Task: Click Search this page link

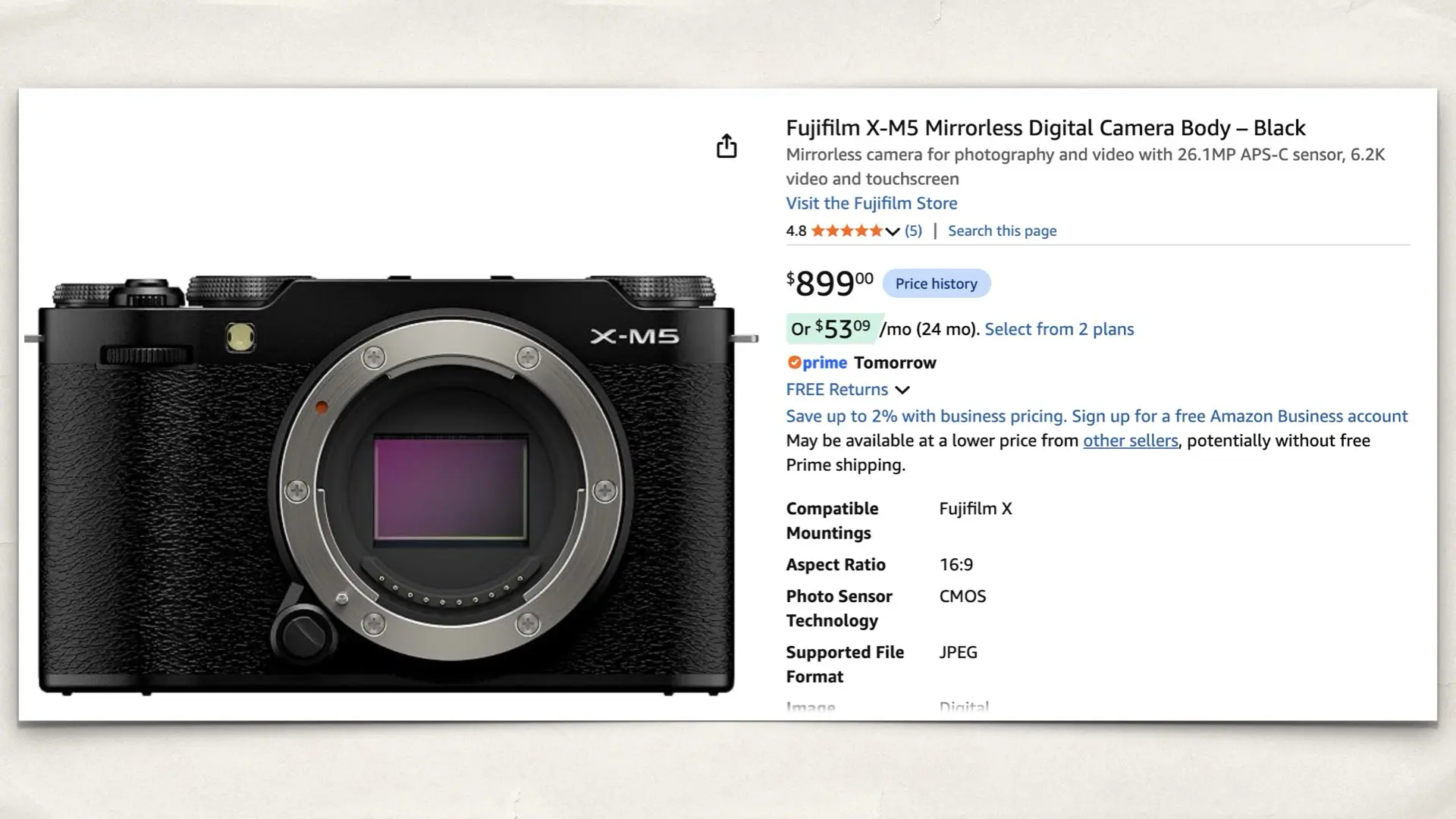Action: click(1002, 231)
